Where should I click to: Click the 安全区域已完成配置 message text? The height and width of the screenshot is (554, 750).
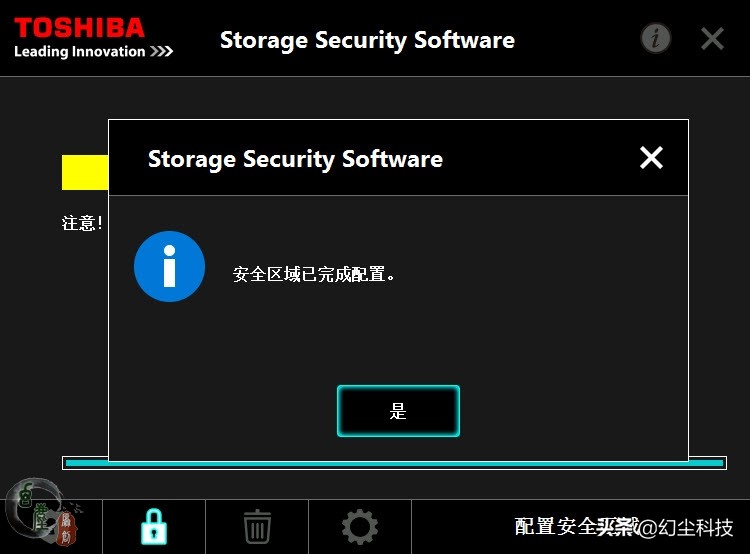(314, 273)
